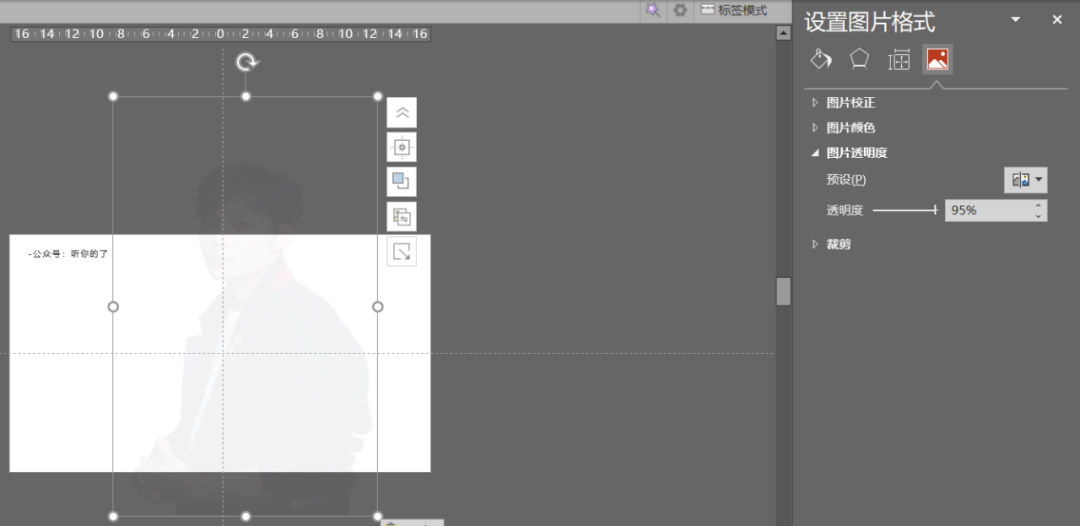This screenshot has width=1080, height=526.
Task: Select the Picture tab icon
Action: coord(937,60)
